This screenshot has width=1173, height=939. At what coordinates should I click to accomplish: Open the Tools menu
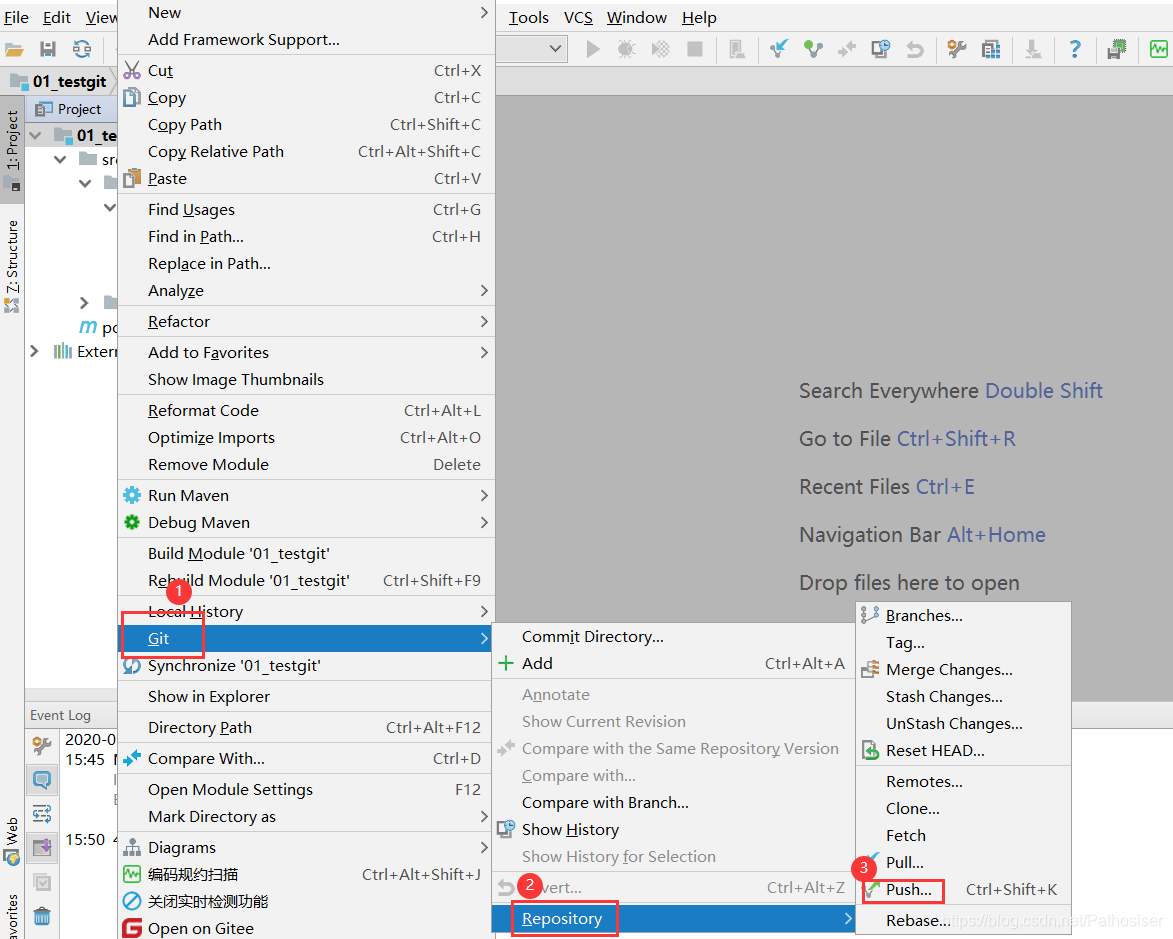click(x=529, y=17)
